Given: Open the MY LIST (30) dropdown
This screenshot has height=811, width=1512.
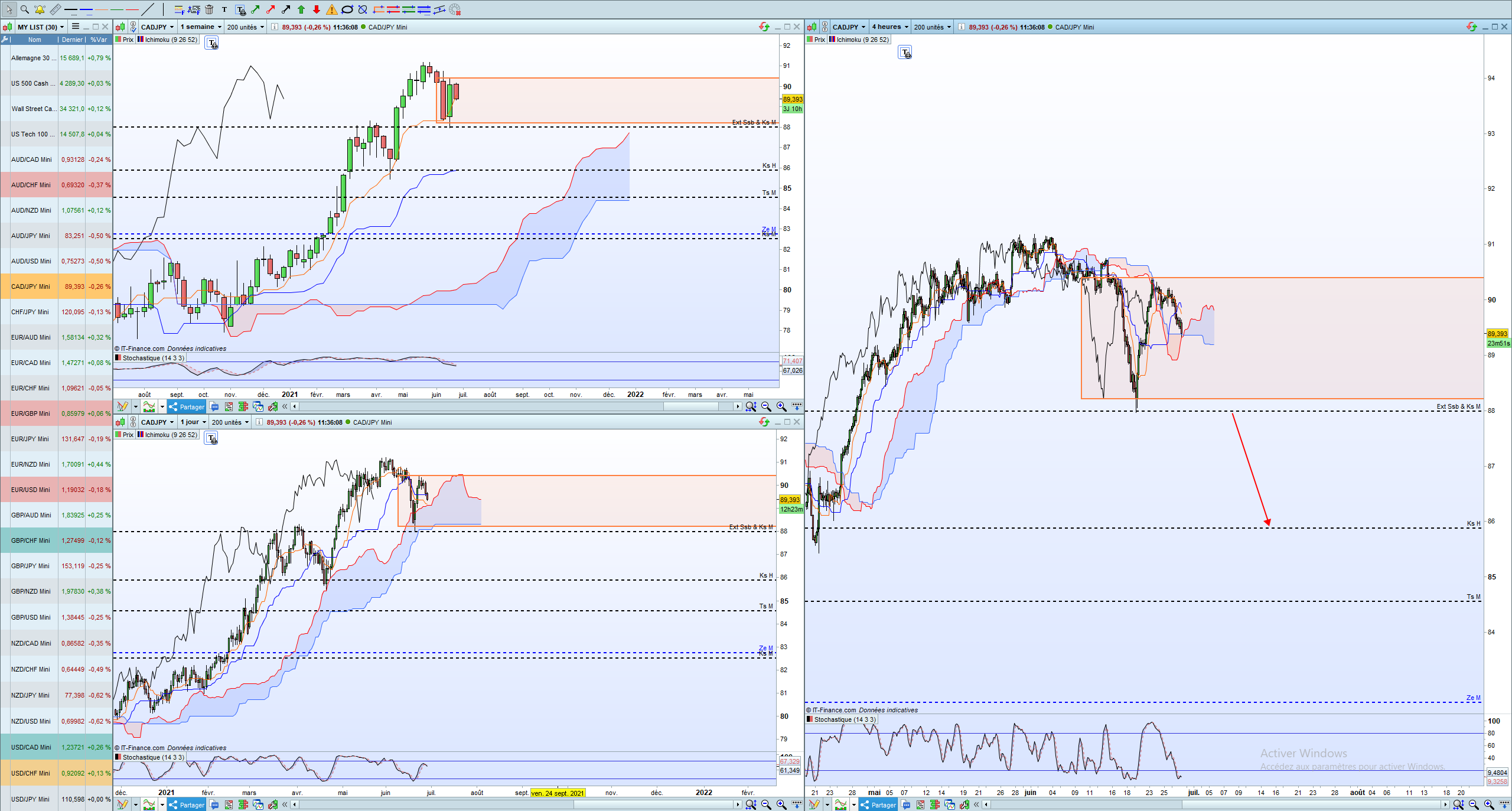Looking at the screenshot, I should [40, 27].
